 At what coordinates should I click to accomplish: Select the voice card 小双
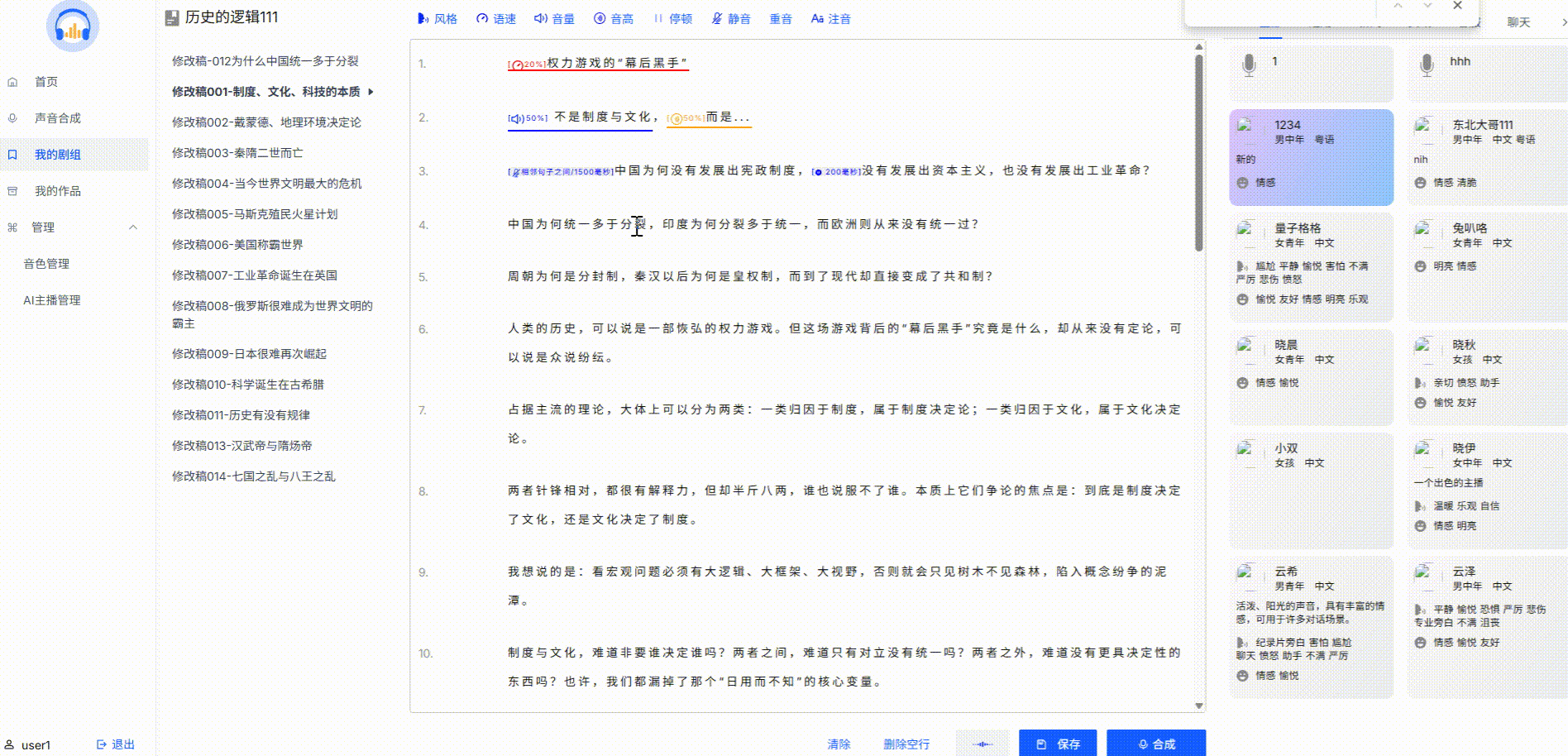1312,490
